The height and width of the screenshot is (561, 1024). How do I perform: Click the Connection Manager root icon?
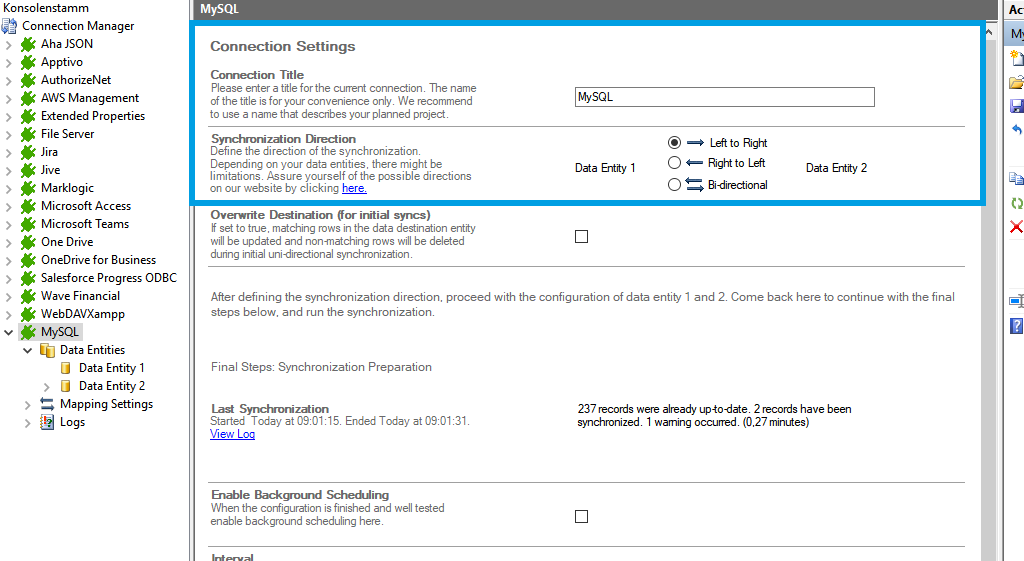(10, 26)
